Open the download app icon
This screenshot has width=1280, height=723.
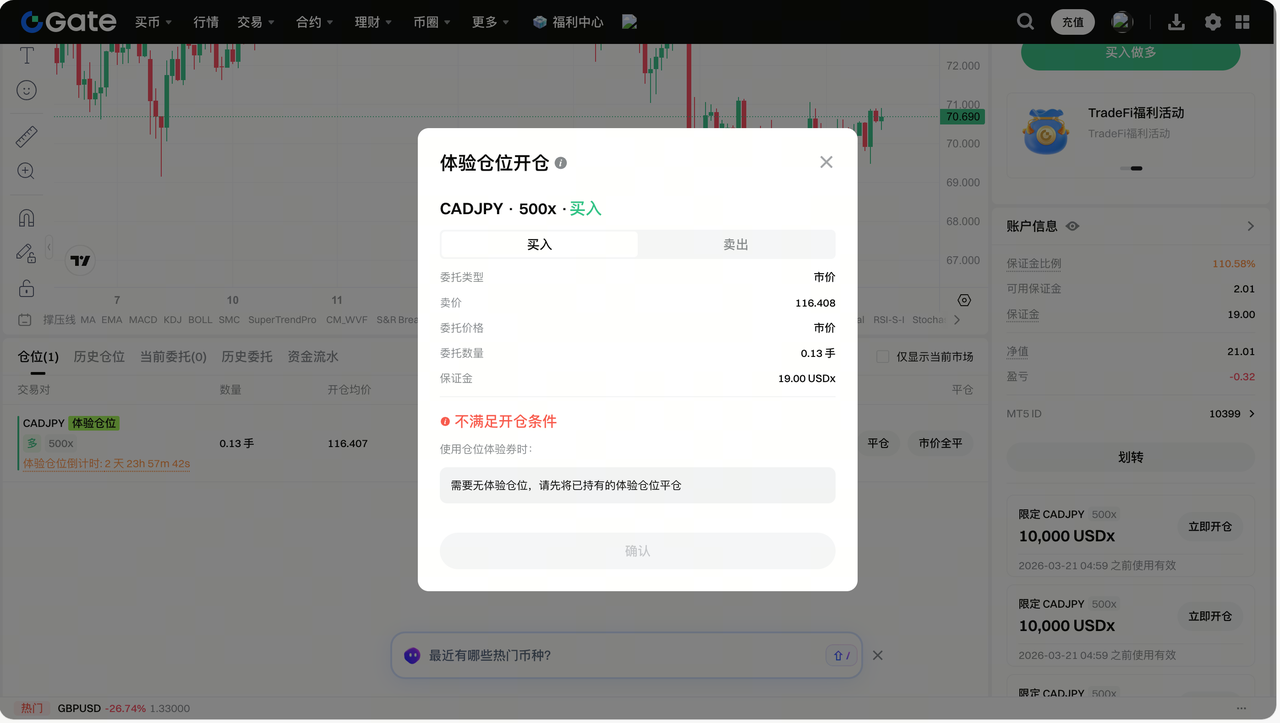[1176, 22]
